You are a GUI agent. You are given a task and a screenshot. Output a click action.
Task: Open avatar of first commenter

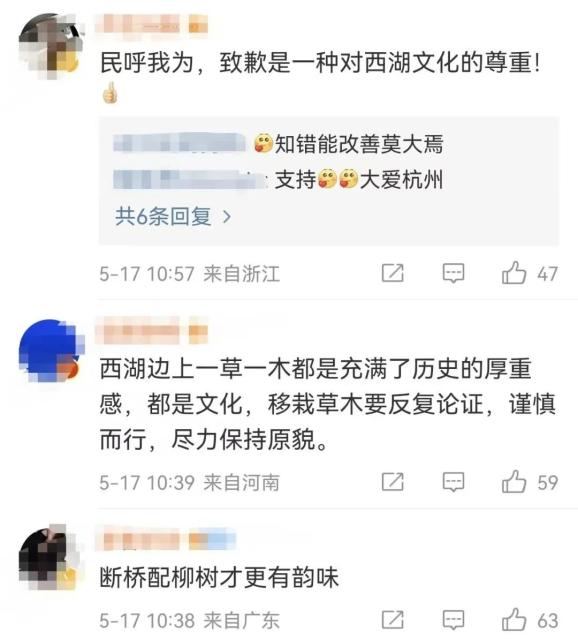click(51, 46)
